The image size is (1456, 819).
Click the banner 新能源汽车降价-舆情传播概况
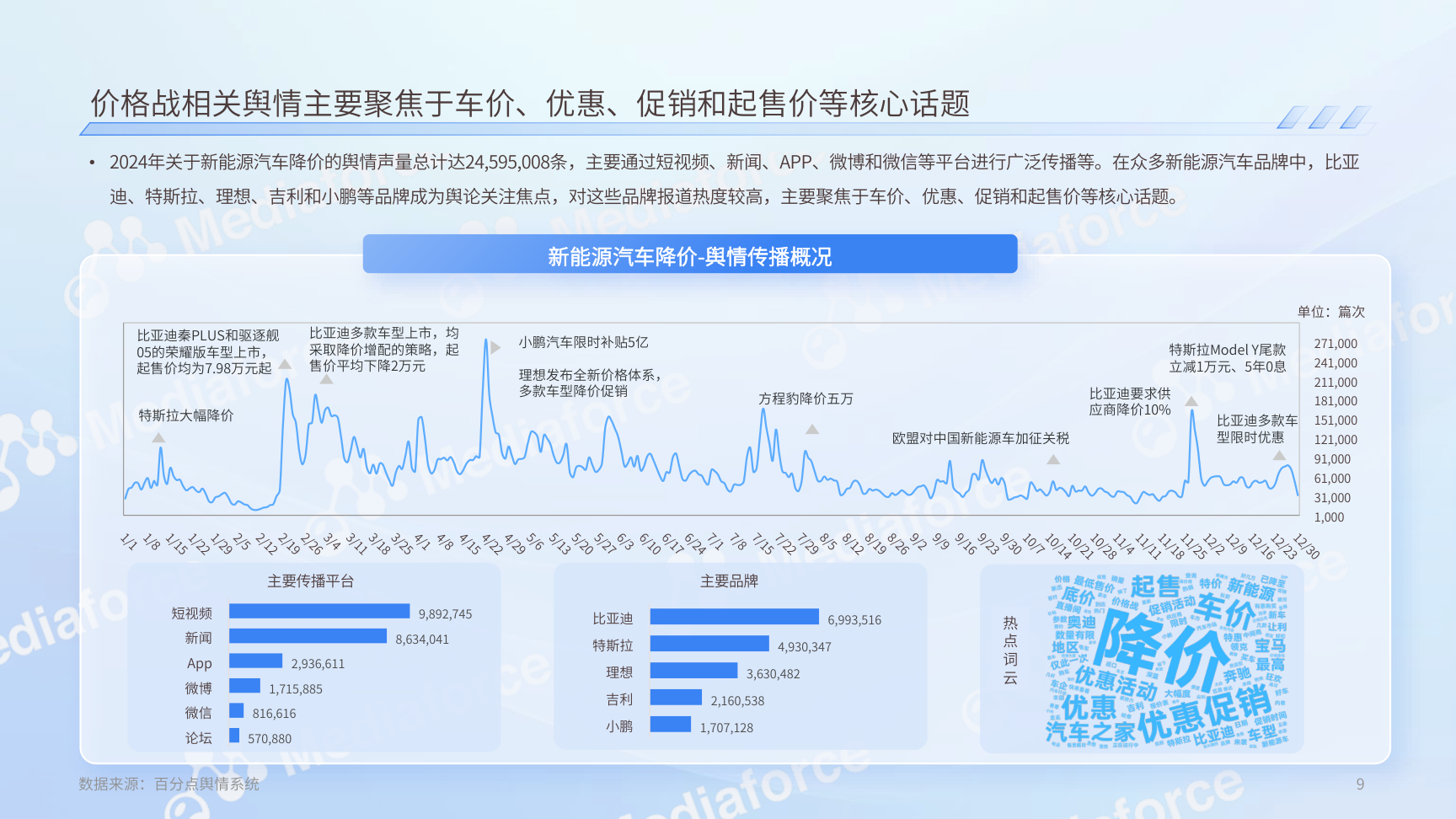tap(690, 254)
